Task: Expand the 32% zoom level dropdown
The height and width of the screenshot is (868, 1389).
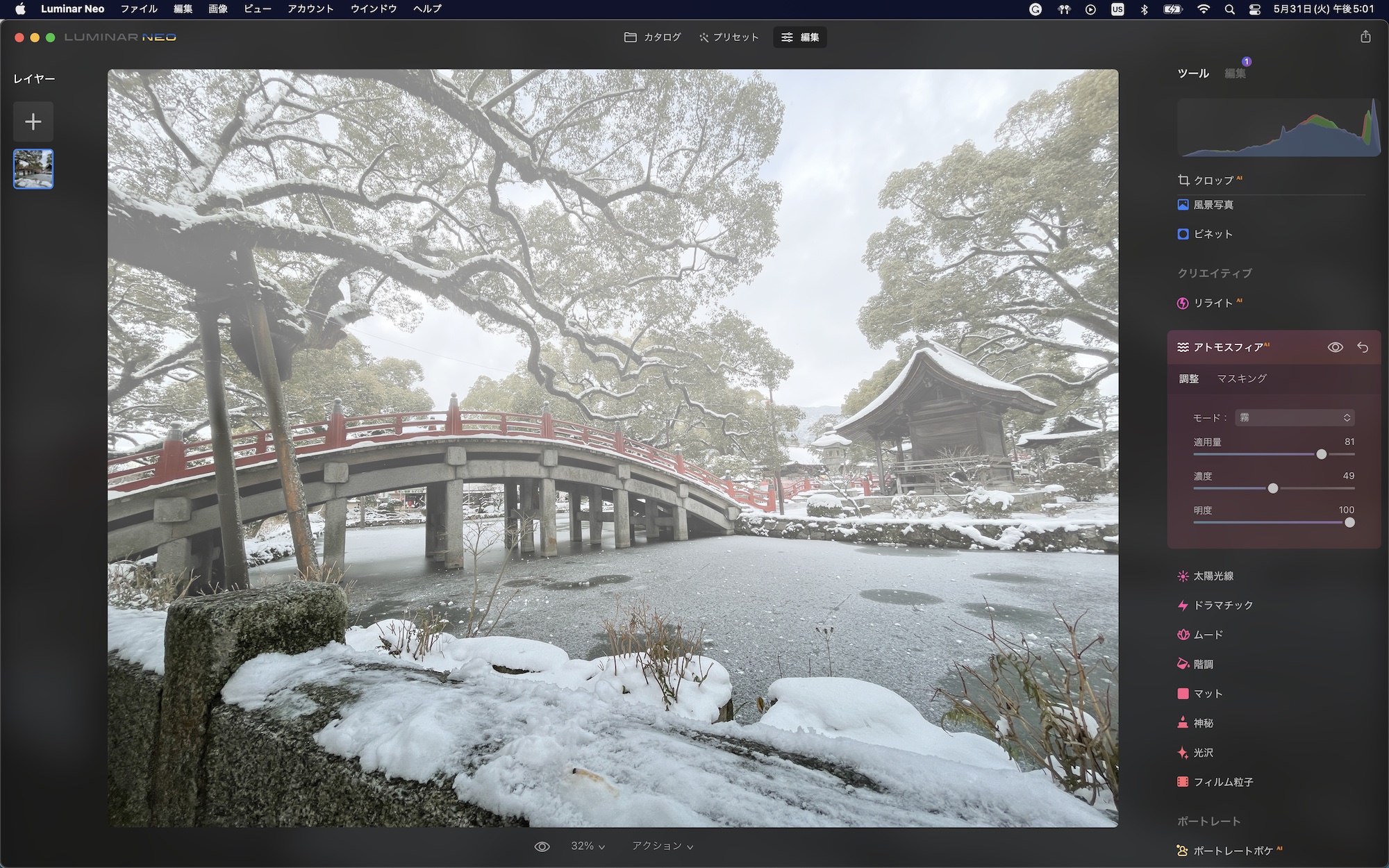Action: [588, 846]
